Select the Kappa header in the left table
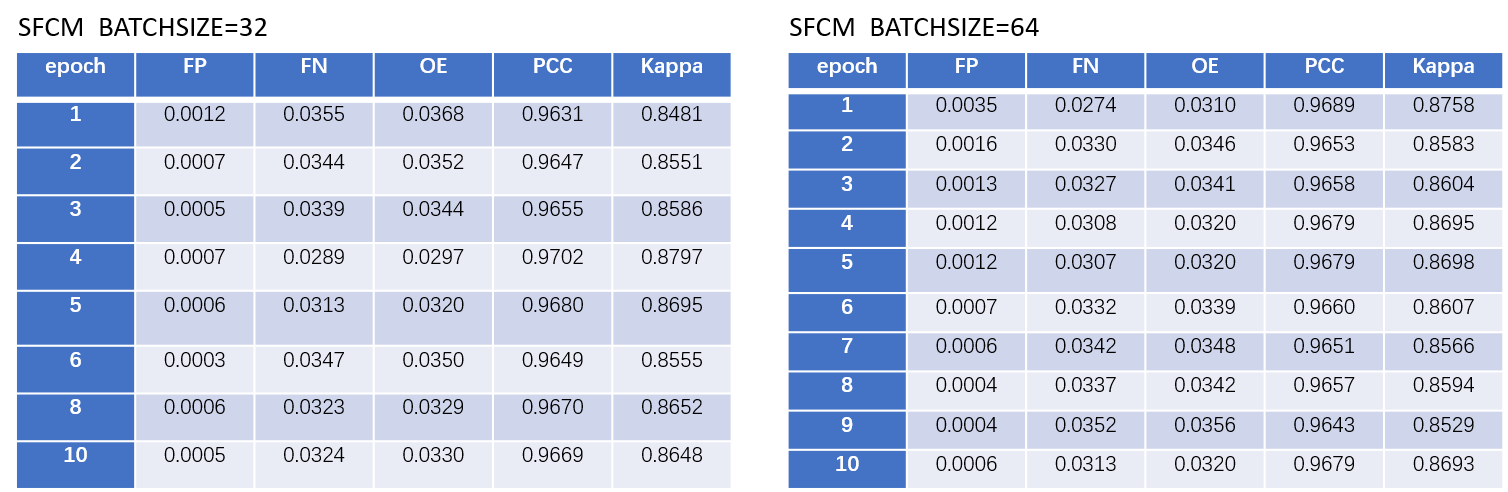The width and height of the screenshot is (1508, 492). pyautogui.click(x=671, y=68)
